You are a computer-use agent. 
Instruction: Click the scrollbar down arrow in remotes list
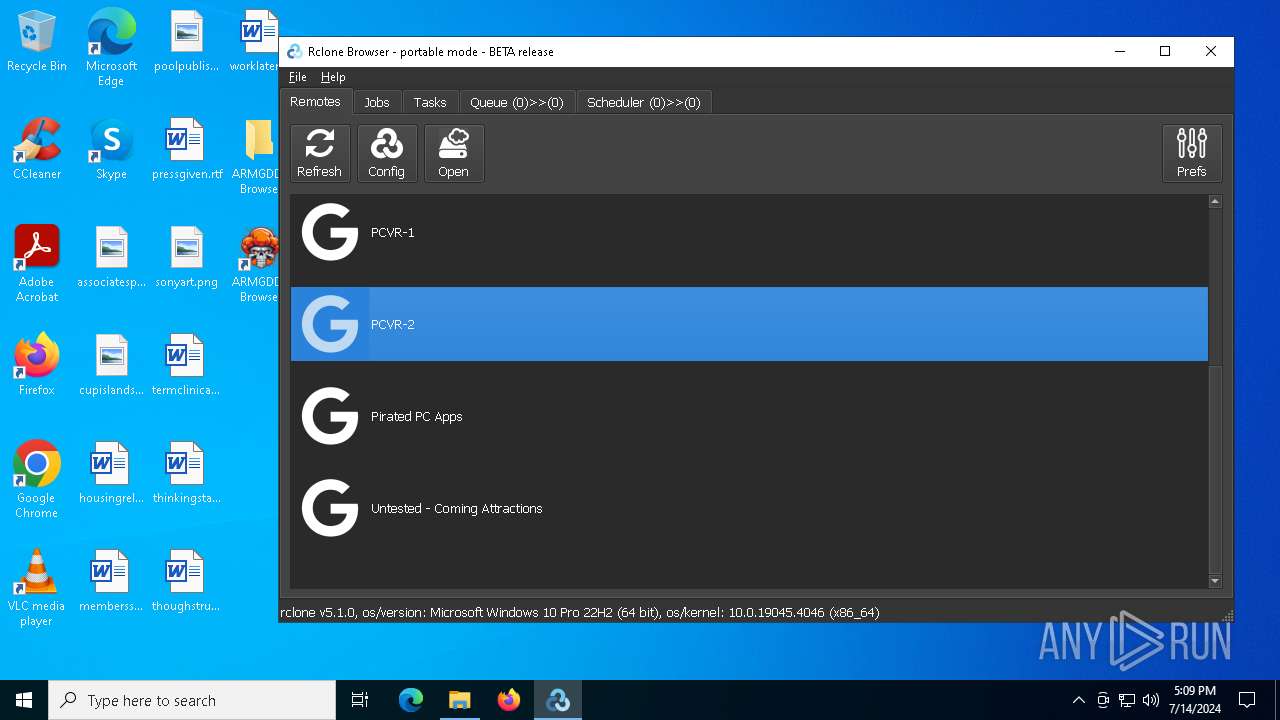(1215, 581)
